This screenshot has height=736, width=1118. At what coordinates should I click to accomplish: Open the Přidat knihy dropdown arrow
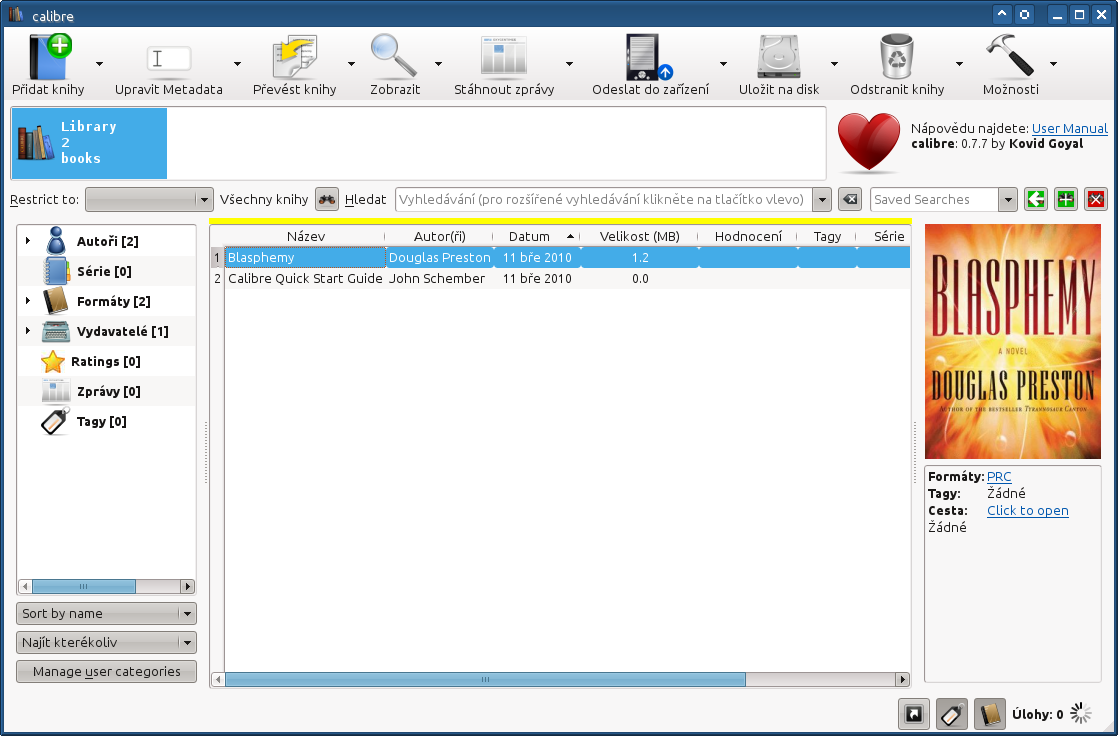pos(99,63)
